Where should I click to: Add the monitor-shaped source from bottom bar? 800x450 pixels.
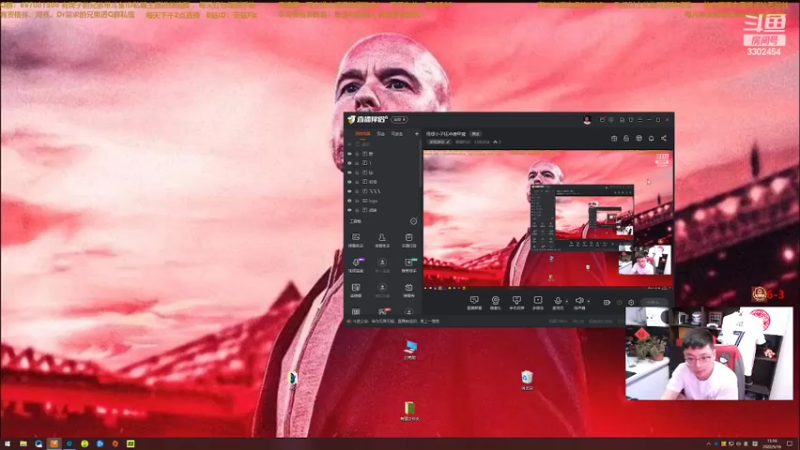pyautogui.click(x=516, y=303)
